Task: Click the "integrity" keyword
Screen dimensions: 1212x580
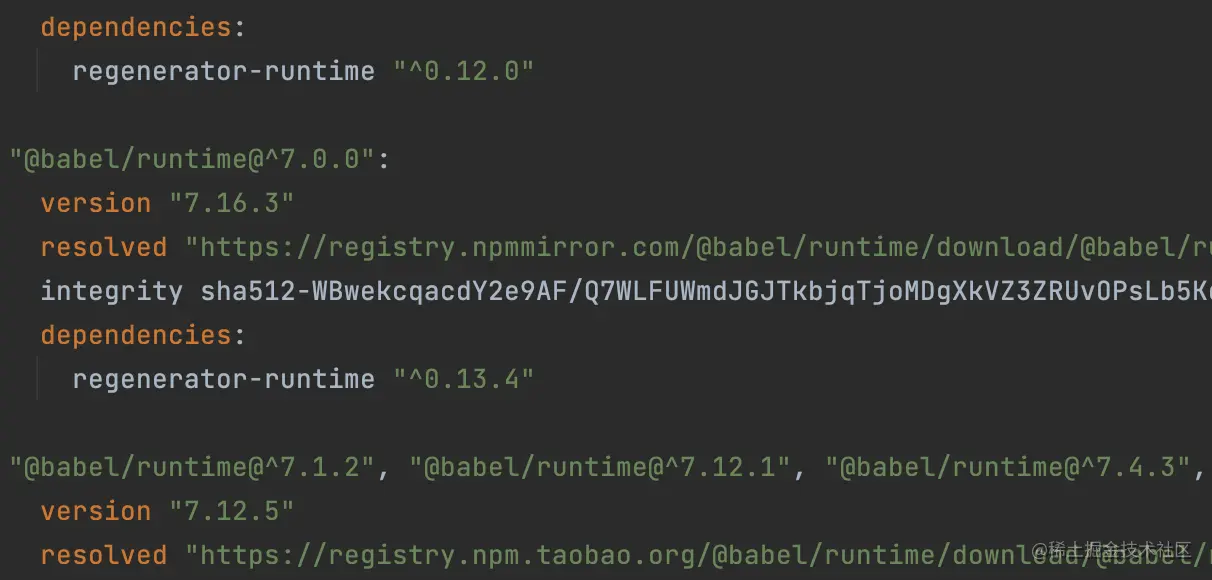Action: coord(112,291)
